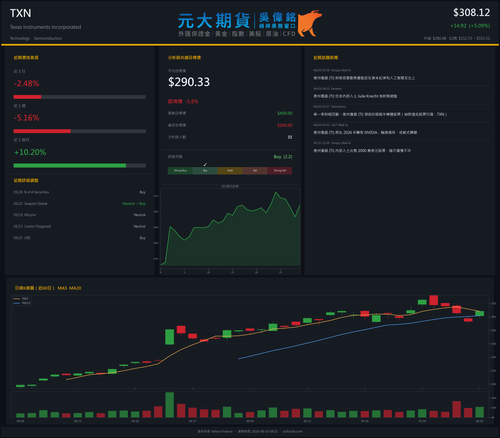Viewport: 500px width, 438px height.
Task: Click the Hold segment of the rating scale
Action: pyautogui.click(x=230, y=171)
